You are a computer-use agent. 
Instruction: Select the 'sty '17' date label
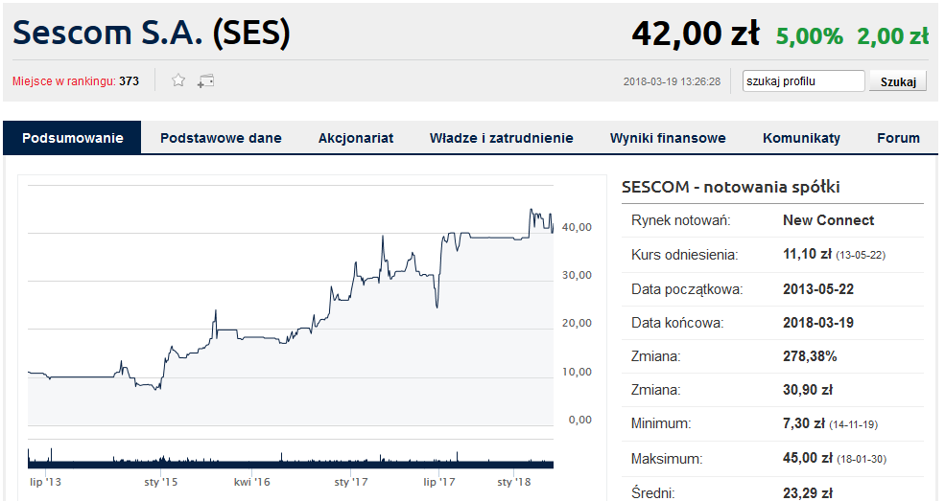click(x=351, y=482)
